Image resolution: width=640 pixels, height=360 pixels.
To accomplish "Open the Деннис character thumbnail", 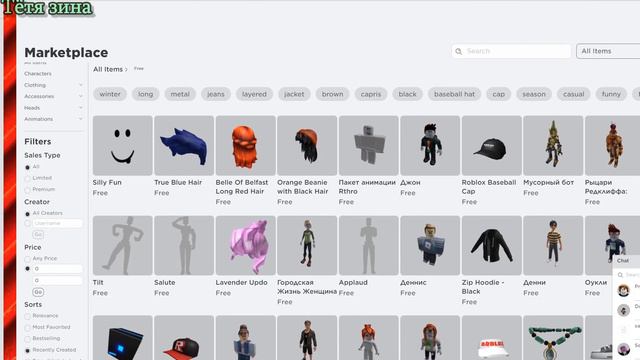I will (x=430, y=245).
